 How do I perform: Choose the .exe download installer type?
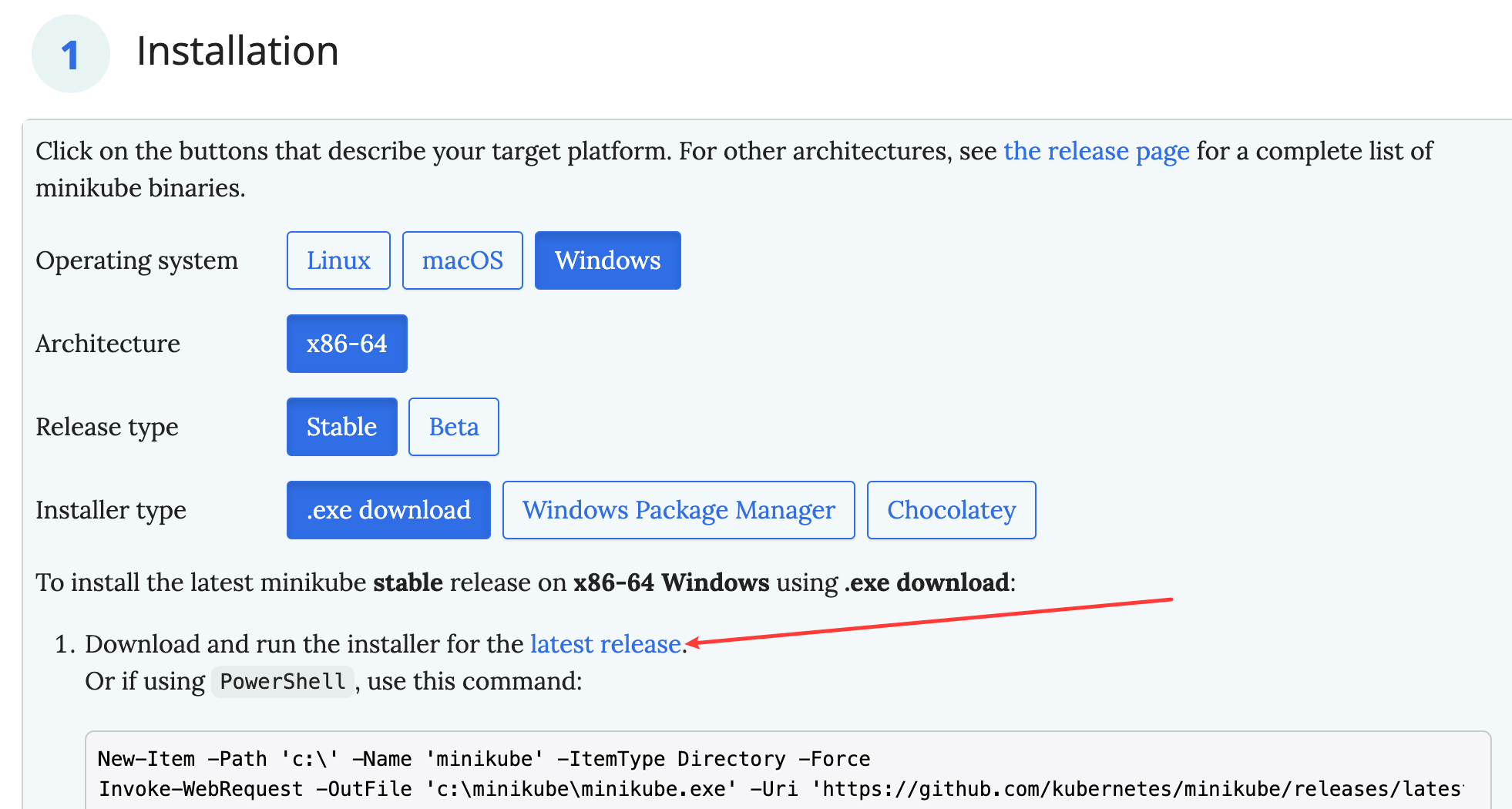coord(388,510)
